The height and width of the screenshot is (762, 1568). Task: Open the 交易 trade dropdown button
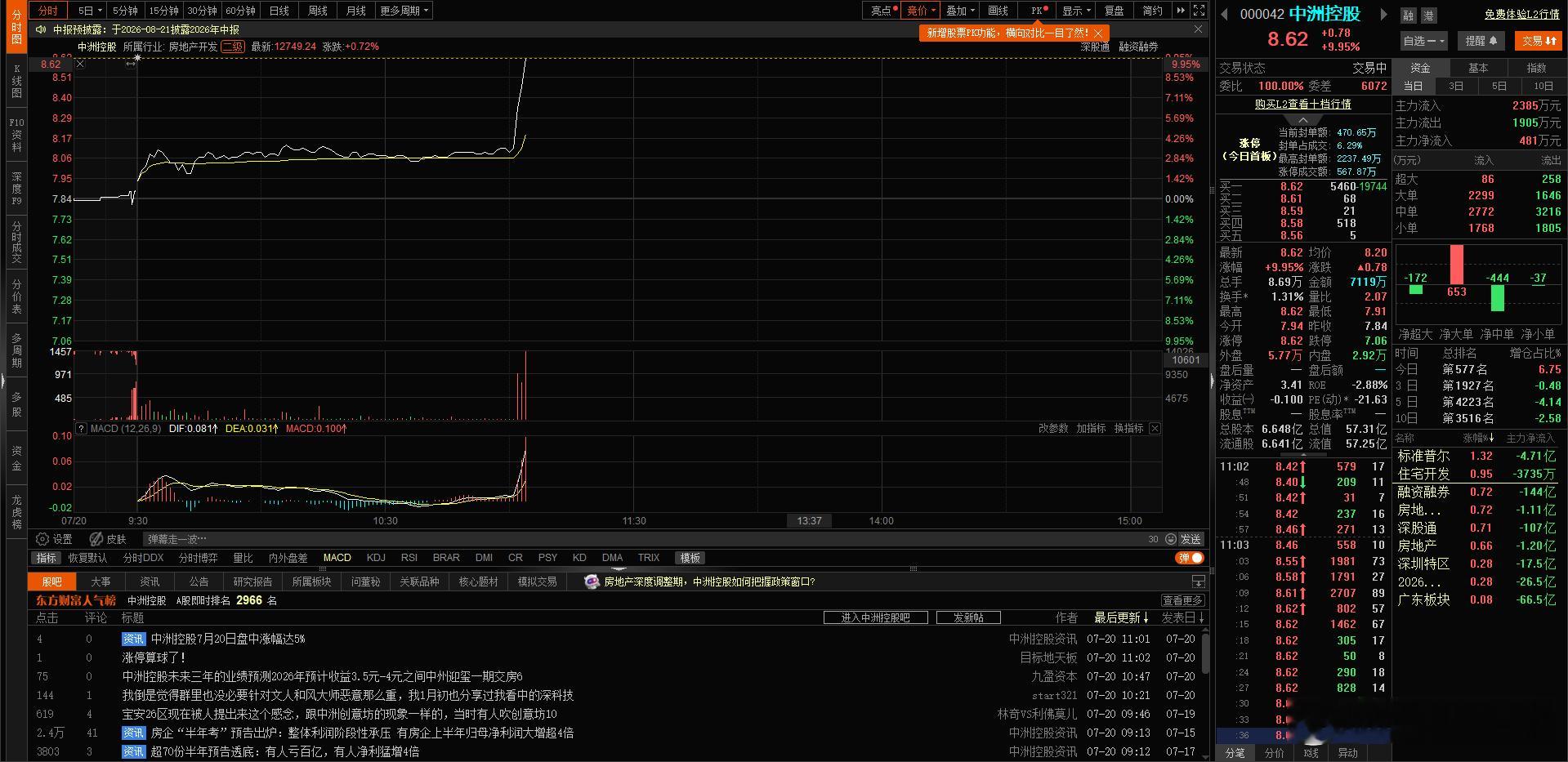coord(1538,40)
